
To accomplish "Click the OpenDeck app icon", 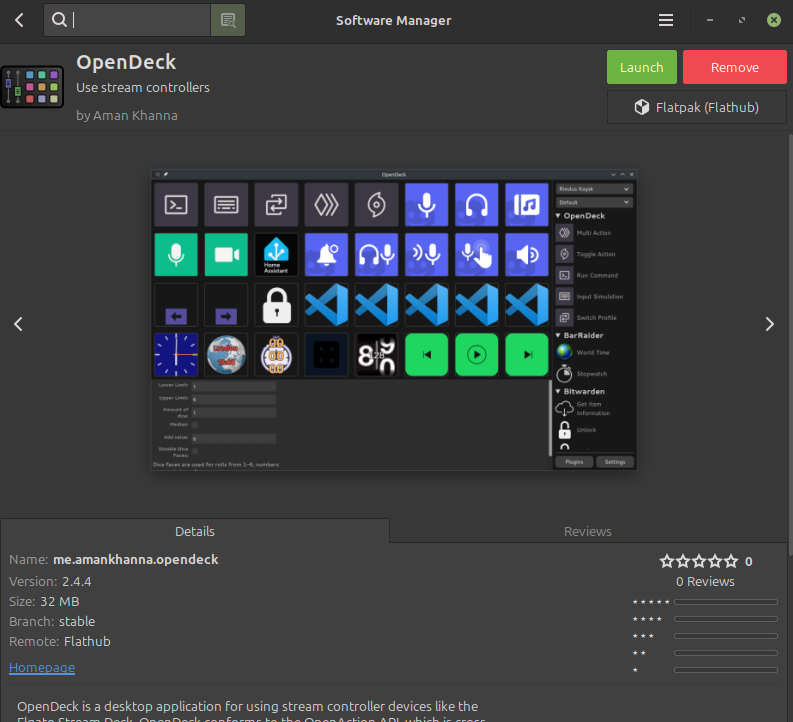I will pos(32,87).
